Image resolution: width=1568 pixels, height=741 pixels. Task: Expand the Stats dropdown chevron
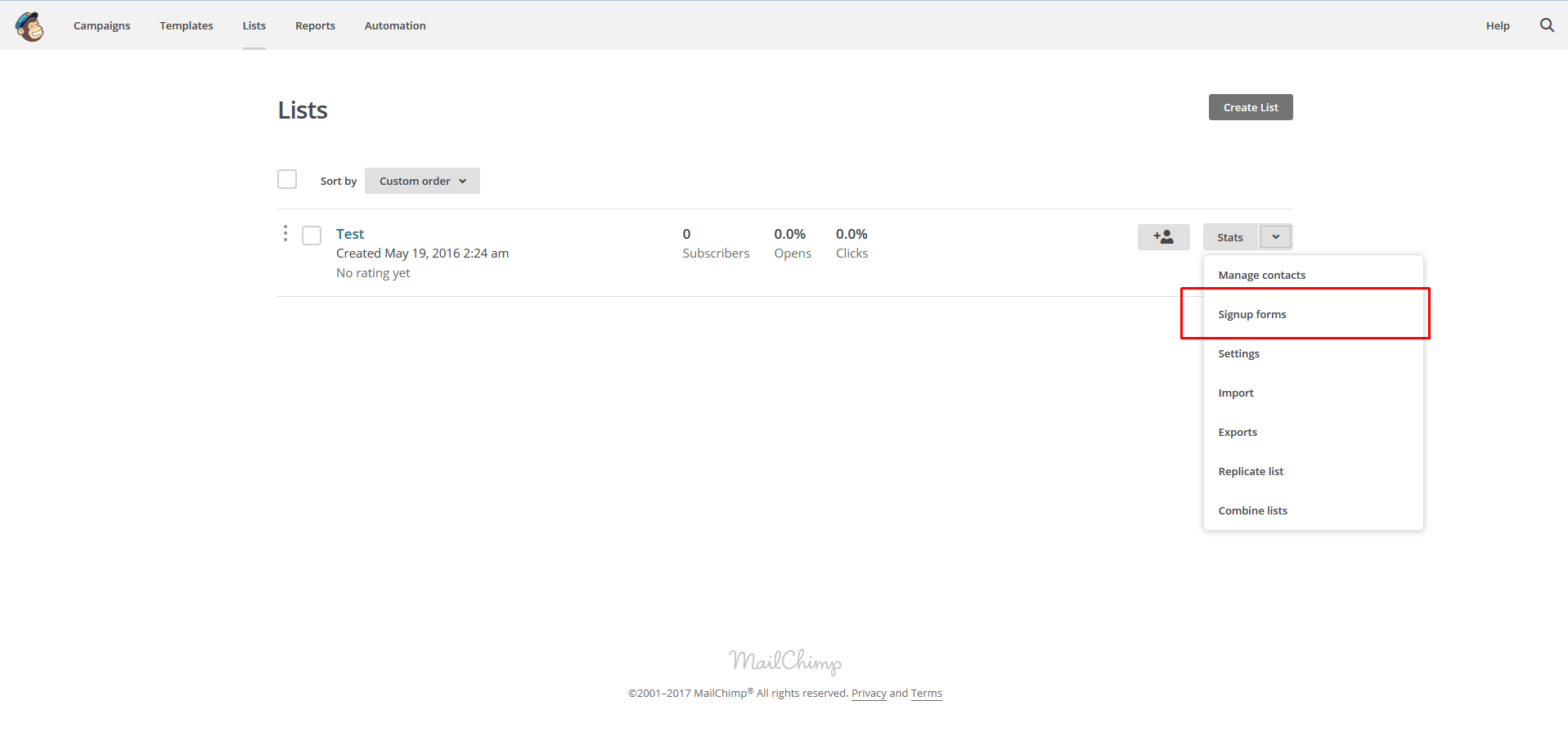tap(1274, 236)
